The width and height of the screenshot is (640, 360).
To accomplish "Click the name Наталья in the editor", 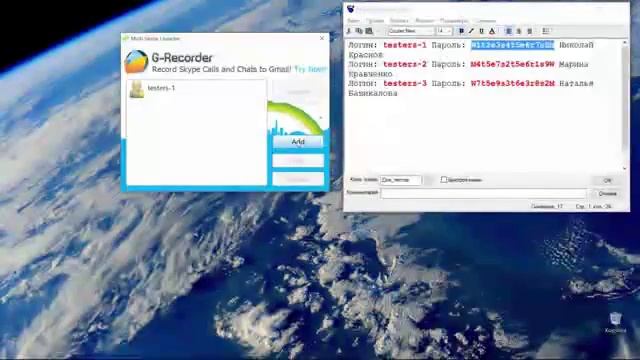I will 576,84.
